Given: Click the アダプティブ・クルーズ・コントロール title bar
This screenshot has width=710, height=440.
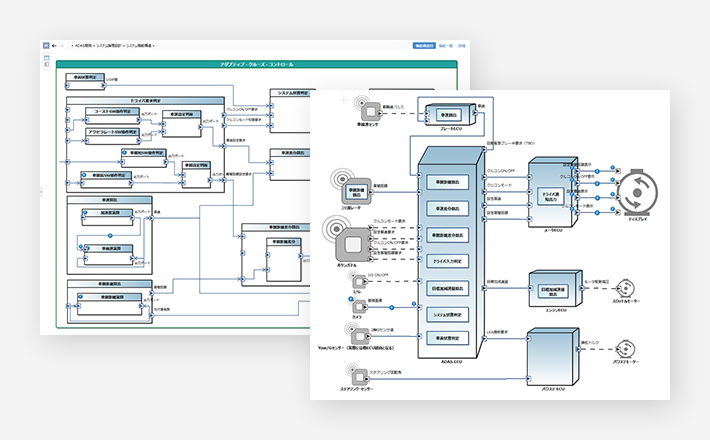Looking at the screenshot, I should point(257,64).
